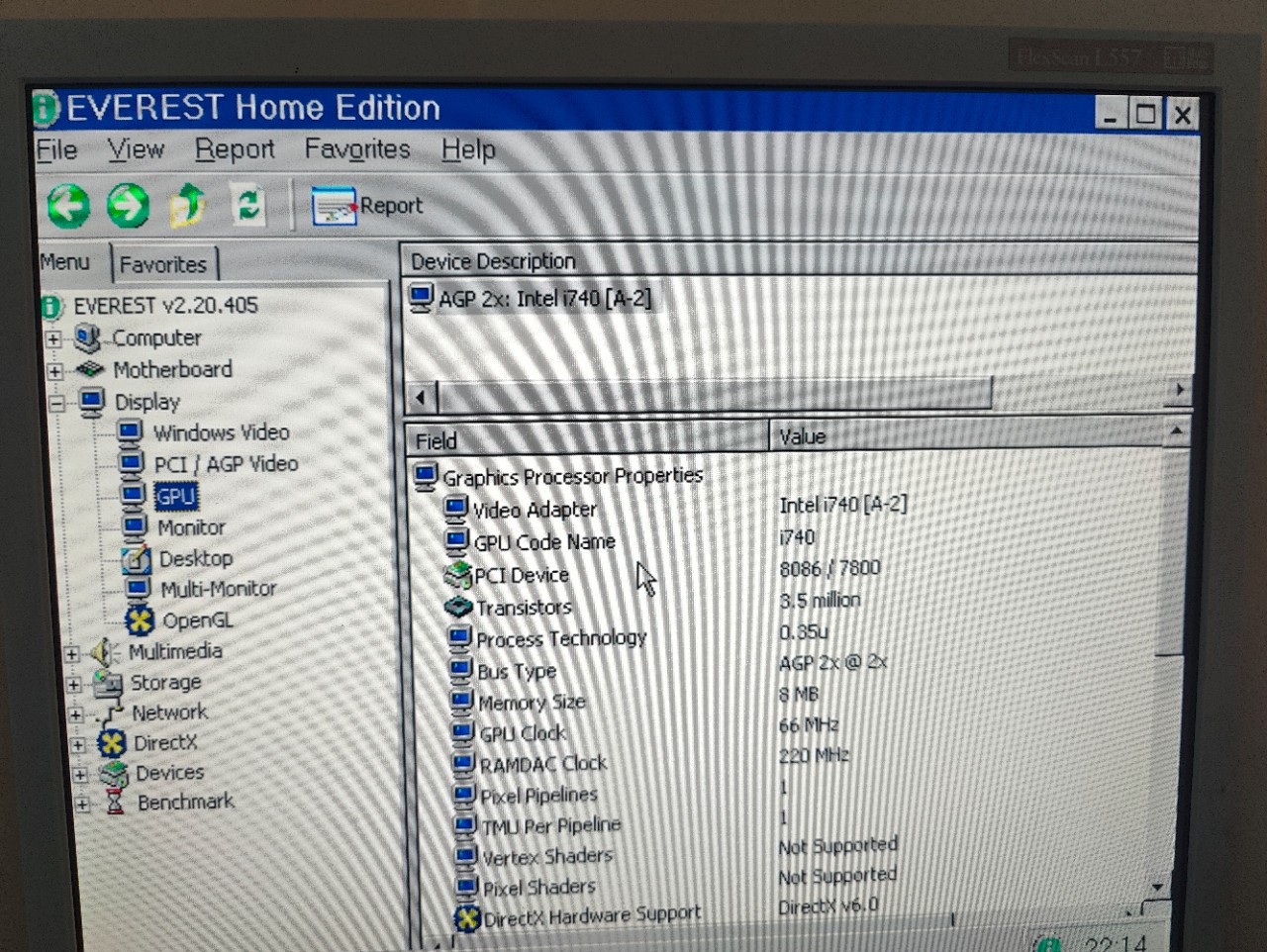Open the View menu

click(x=136, y=149)
